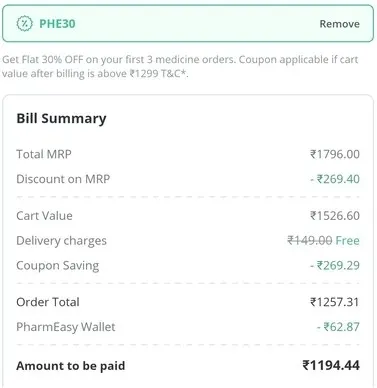The image size is (377, 388).
Task: Remove the PHE30 coupon
Action: pos(339,24)
